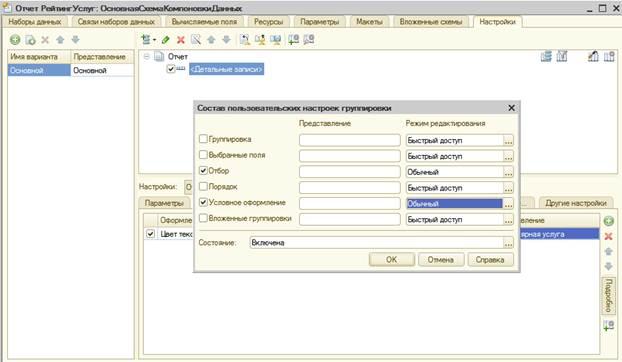Open edit mode selector for Порядок

pyautogui.click(x=508, y=188)
